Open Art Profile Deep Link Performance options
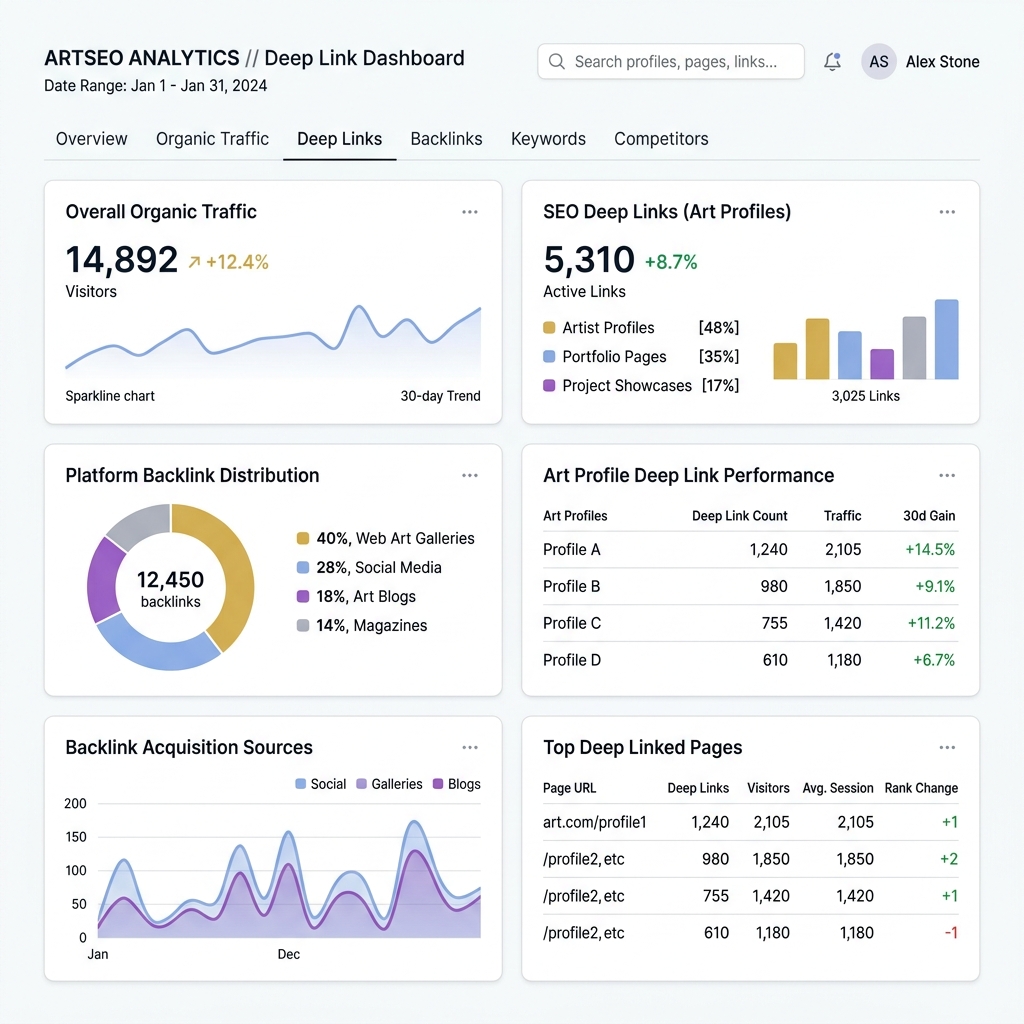 pos(947,475)
